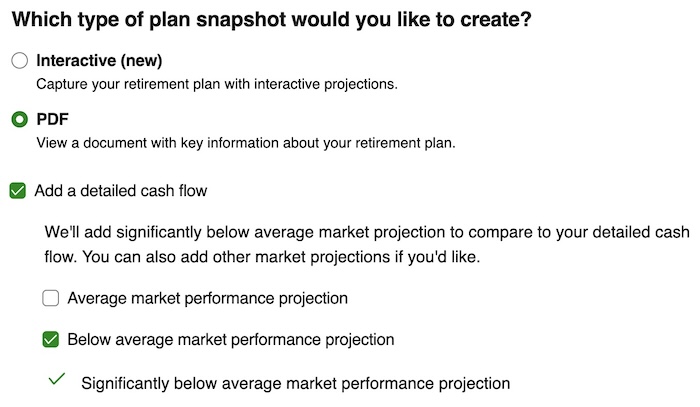Click the "Below average market performance projection" label text
This screenshot has width=700, height=407.
(231, 339)
